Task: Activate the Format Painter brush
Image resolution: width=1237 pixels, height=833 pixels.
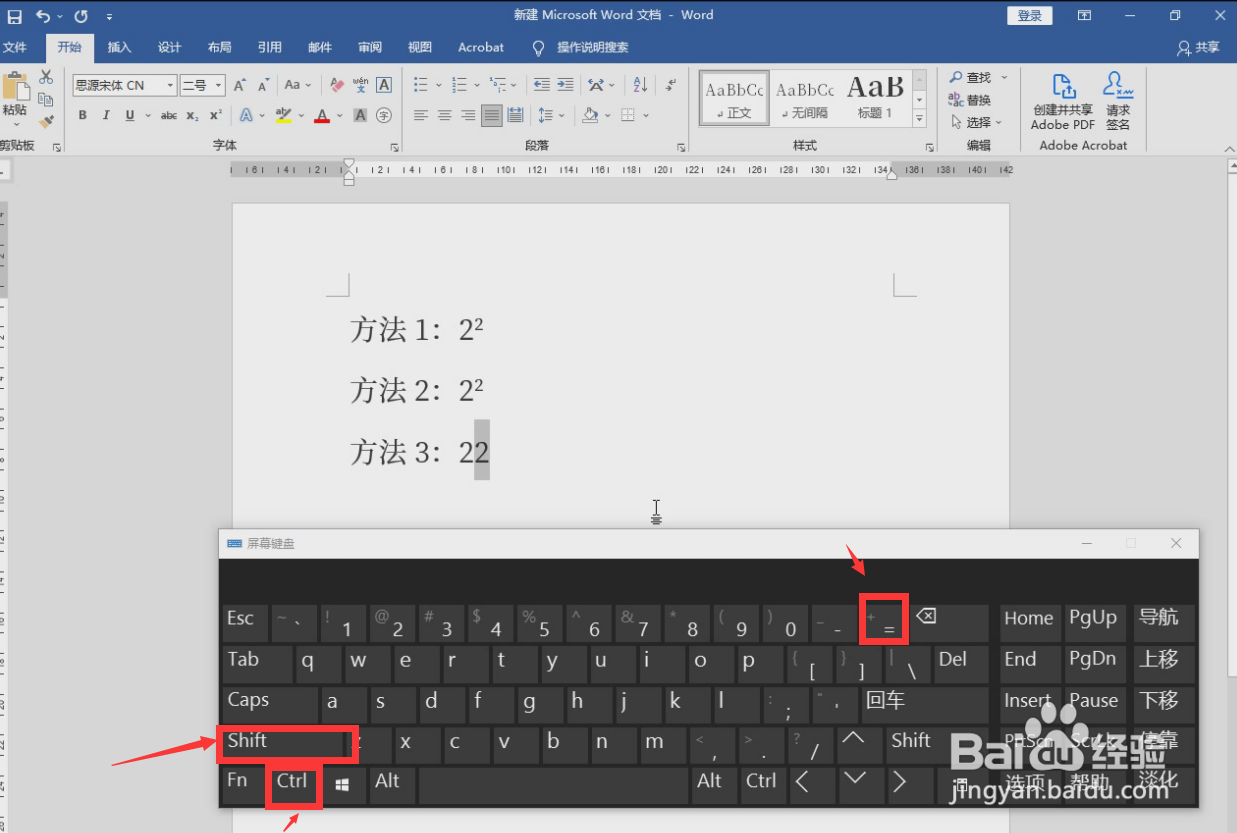Action: (45, 121)
